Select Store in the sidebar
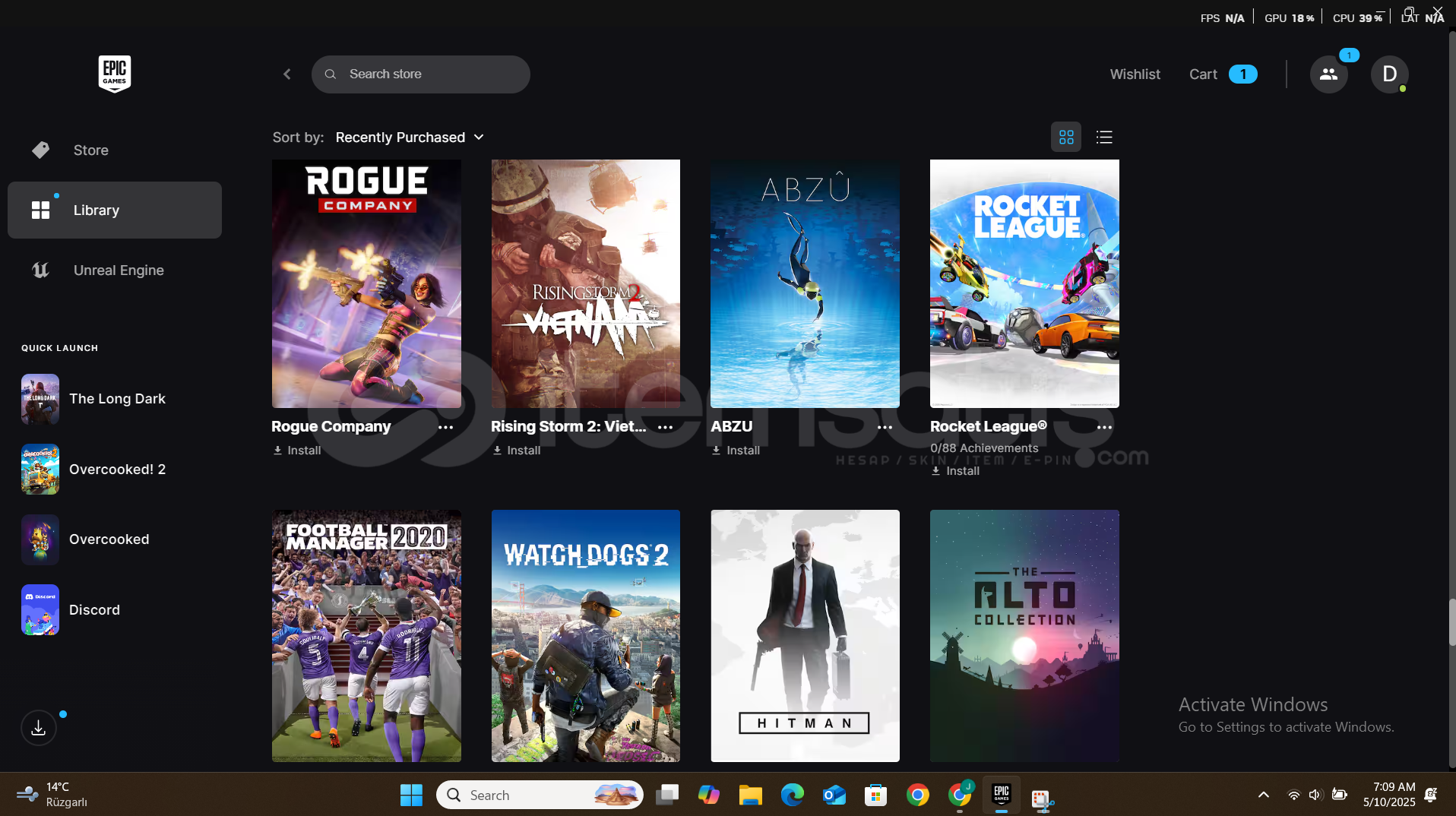 coord(115,150)
